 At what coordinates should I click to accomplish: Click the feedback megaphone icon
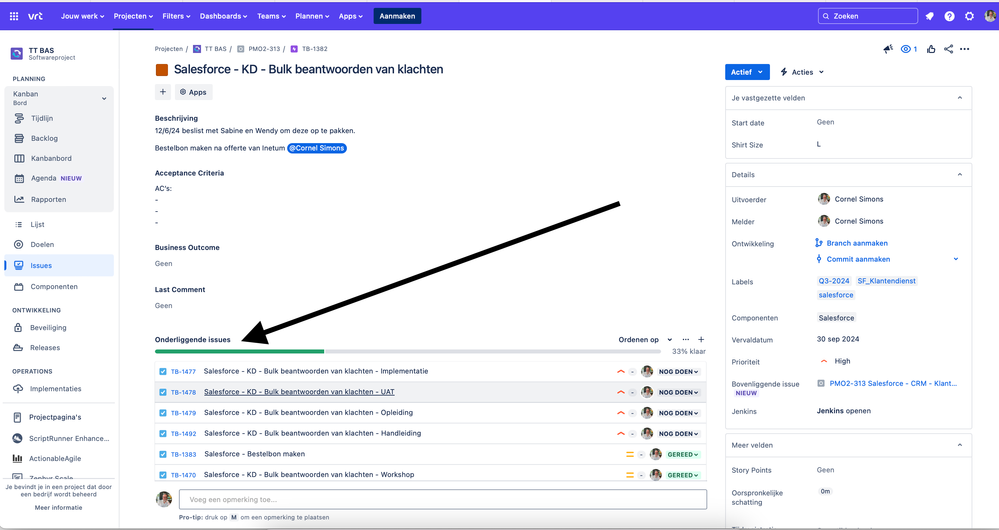888,49
